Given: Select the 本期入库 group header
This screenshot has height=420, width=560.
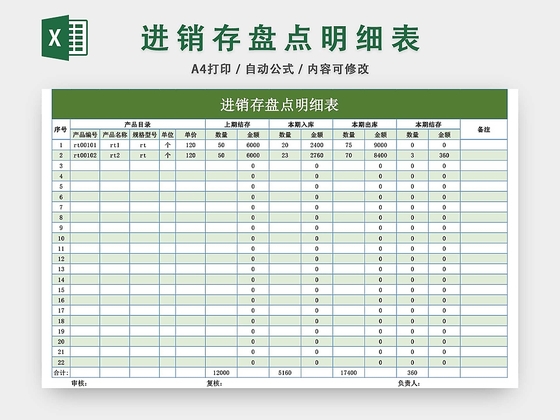Looking at the screenshot, I should click(x=301, y=124).
